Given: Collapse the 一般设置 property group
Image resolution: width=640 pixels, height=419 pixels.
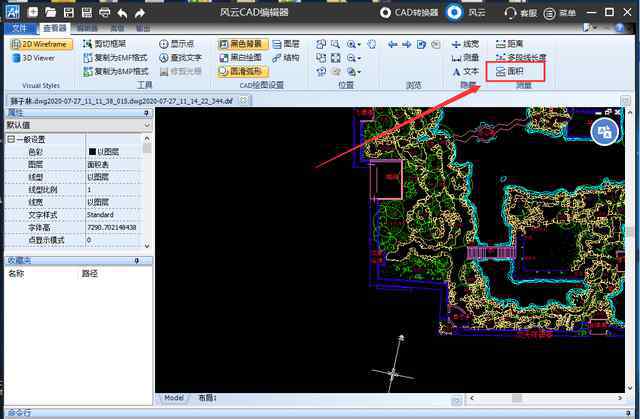Looking at the screenshot, I should click(11, 139).
